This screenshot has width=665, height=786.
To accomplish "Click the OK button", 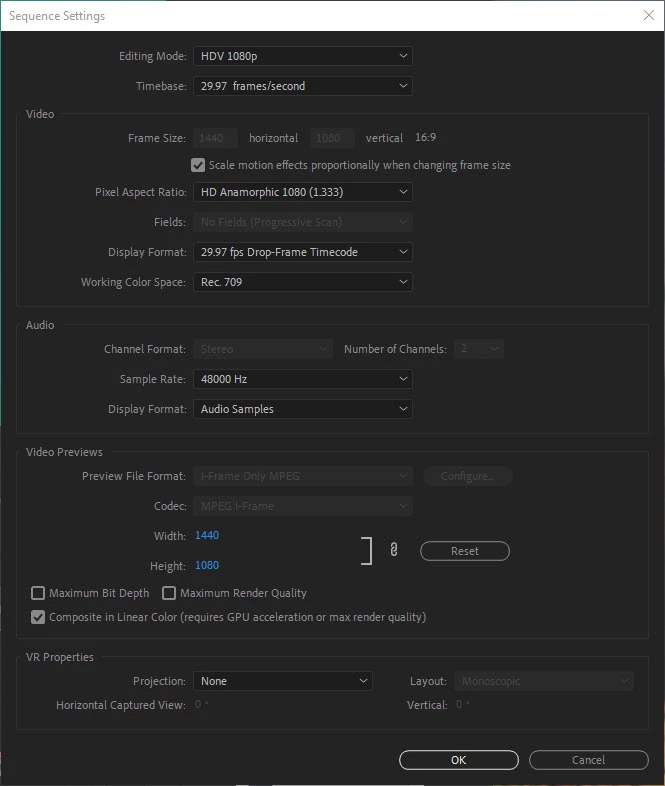I will [x=459, y=760].
